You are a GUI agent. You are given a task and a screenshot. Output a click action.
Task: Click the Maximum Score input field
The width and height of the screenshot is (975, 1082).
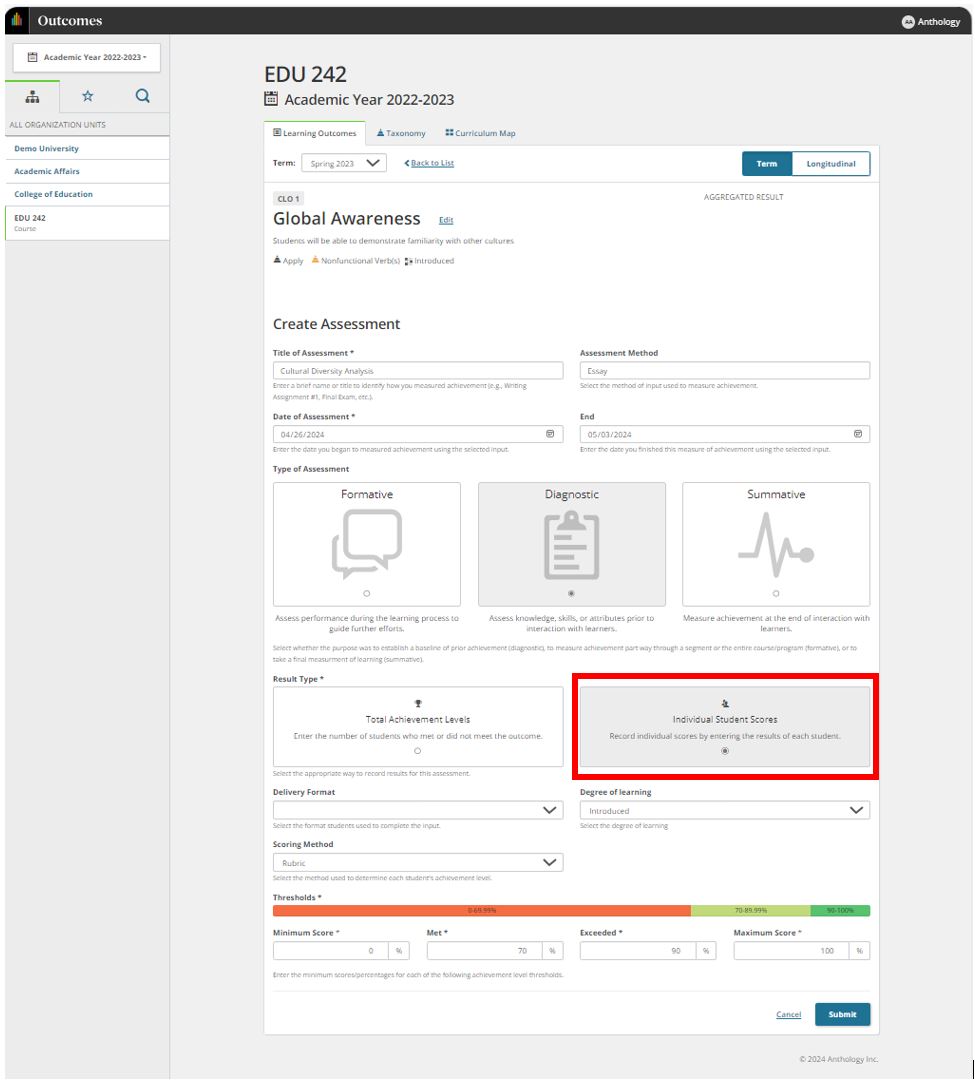pos(791,951)
